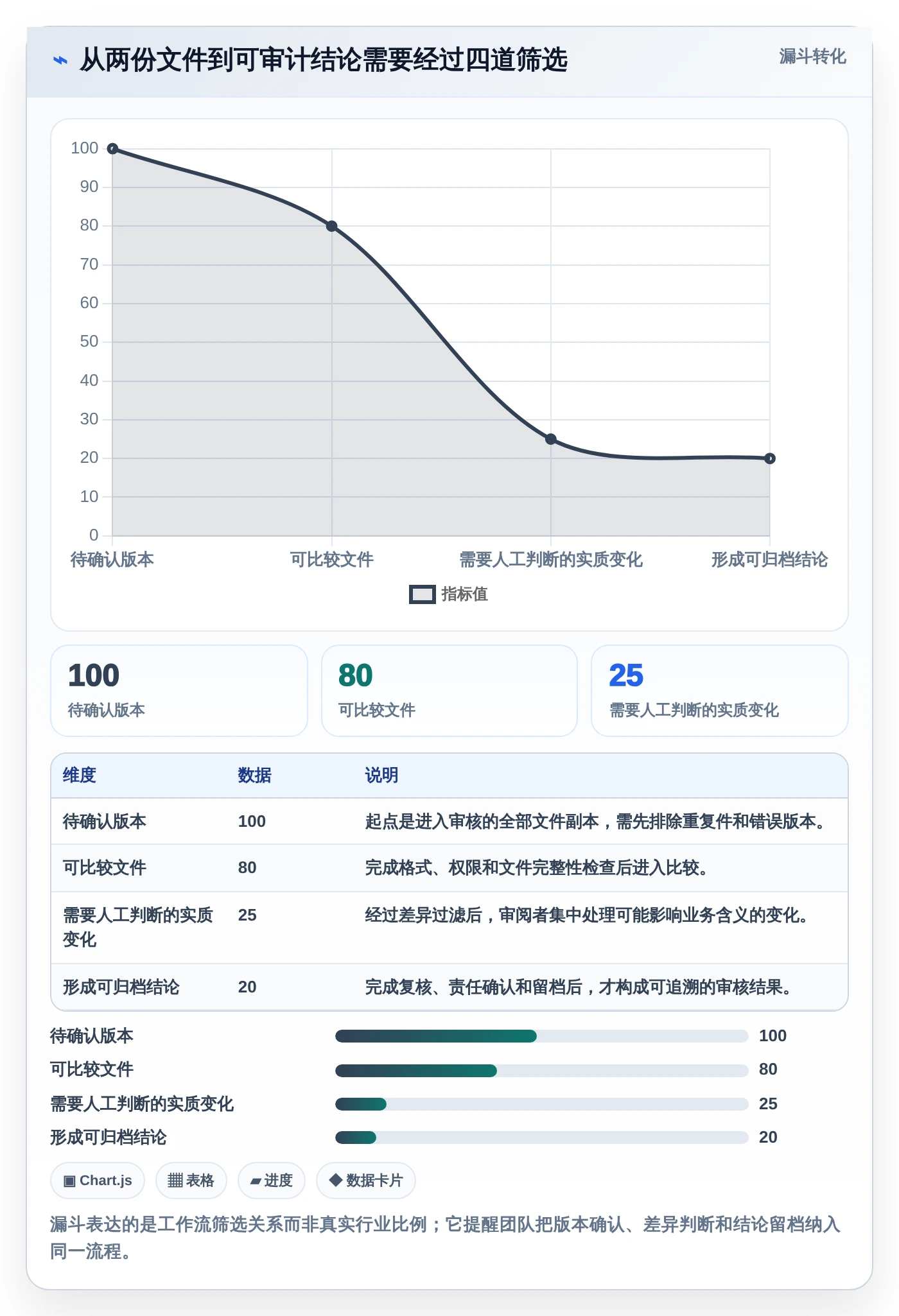
Task: Click the data point at 需要人工判断的实质变化
Action: 551,439
